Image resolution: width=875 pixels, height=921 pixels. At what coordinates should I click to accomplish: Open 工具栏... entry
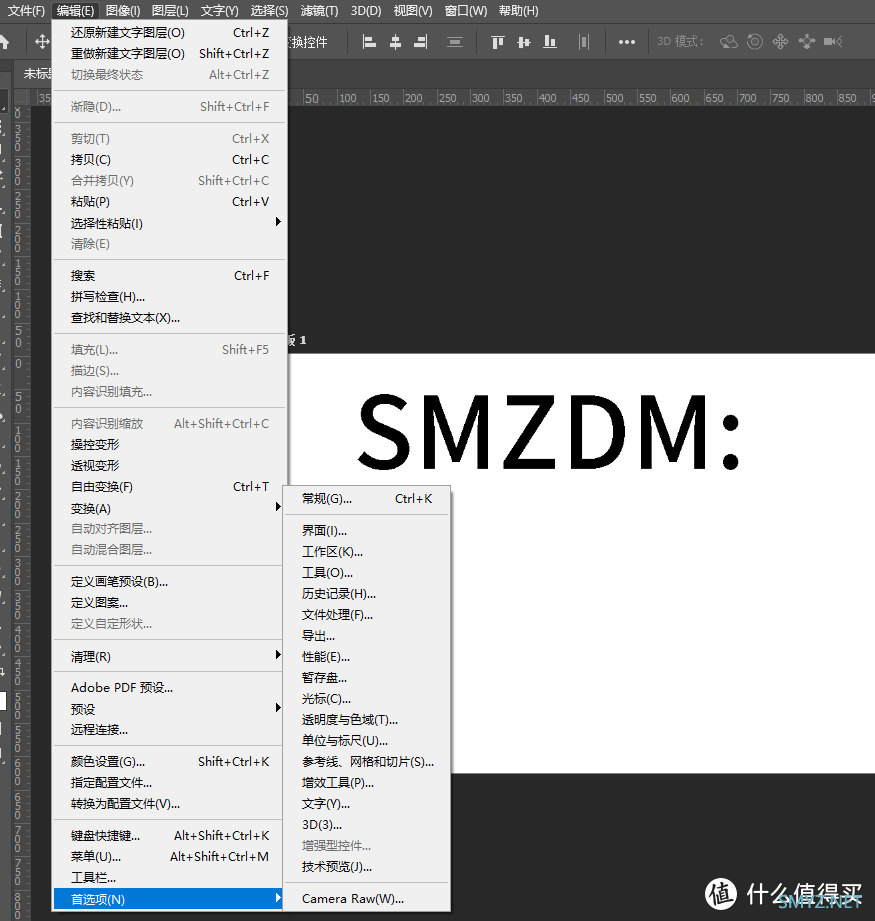click(169, 878)
